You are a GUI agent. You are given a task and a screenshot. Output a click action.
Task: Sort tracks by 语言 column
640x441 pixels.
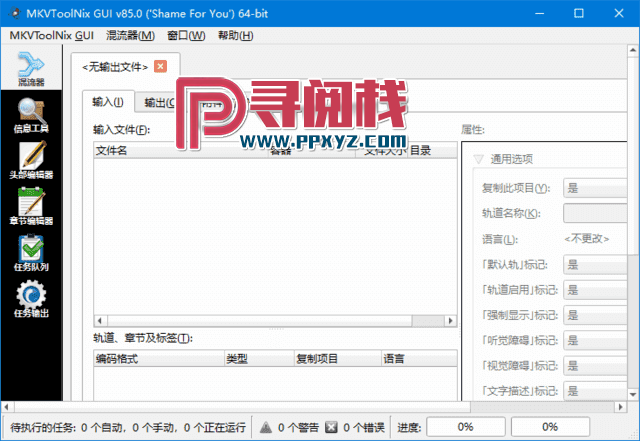point(420,359)
